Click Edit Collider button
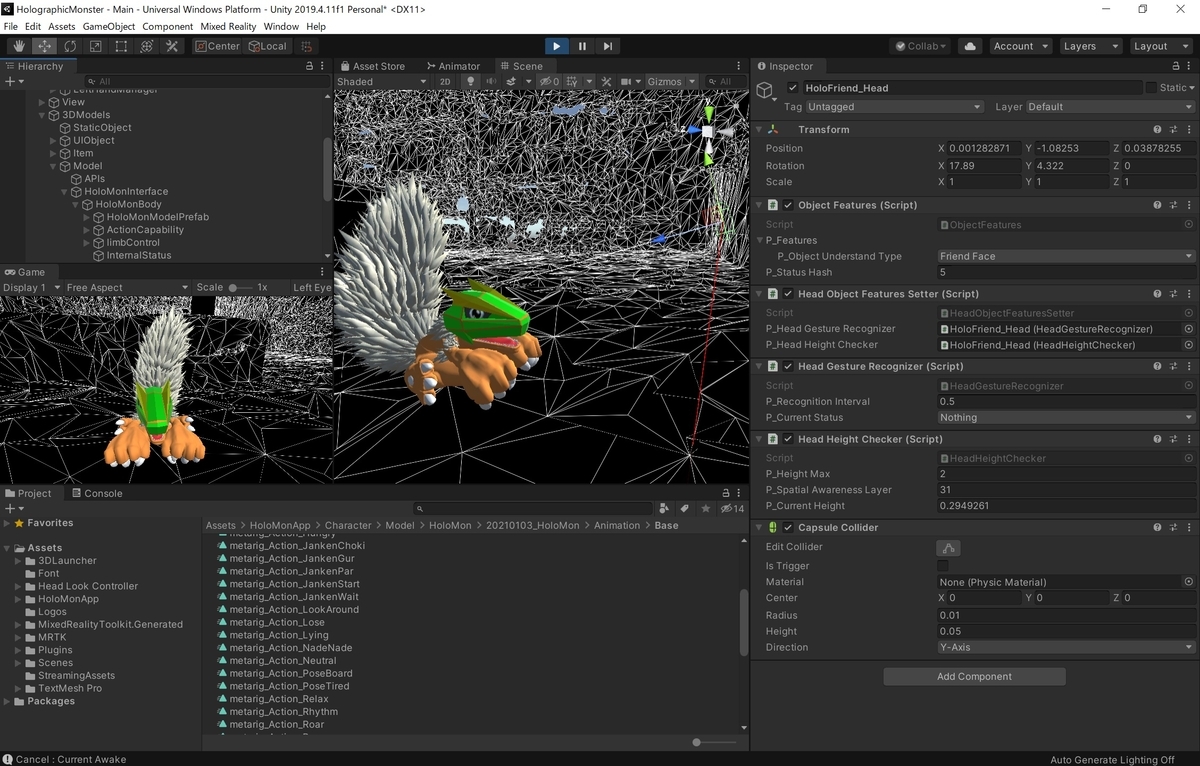Image resolution: width=1200 pixels, height=766 pixels. pyautogui.click(x=948, y=547)
